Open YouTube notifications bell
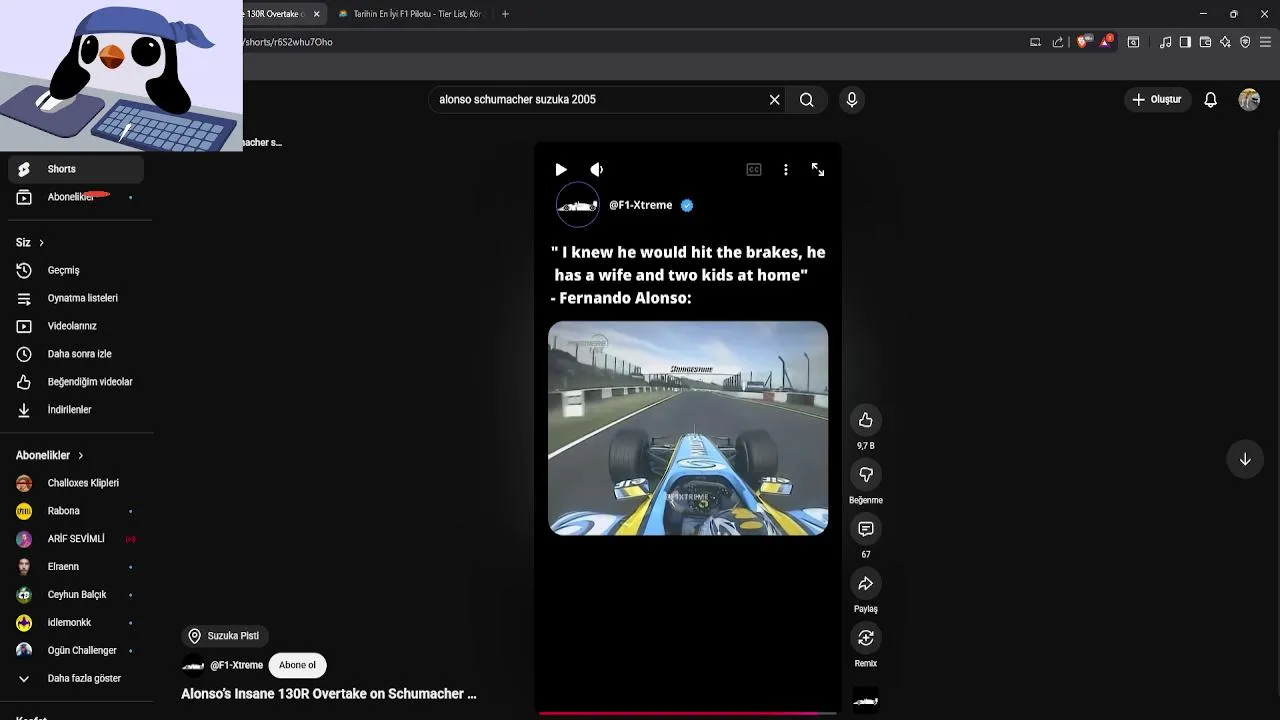1280x720 pixels. click(x=1211, y=100)
